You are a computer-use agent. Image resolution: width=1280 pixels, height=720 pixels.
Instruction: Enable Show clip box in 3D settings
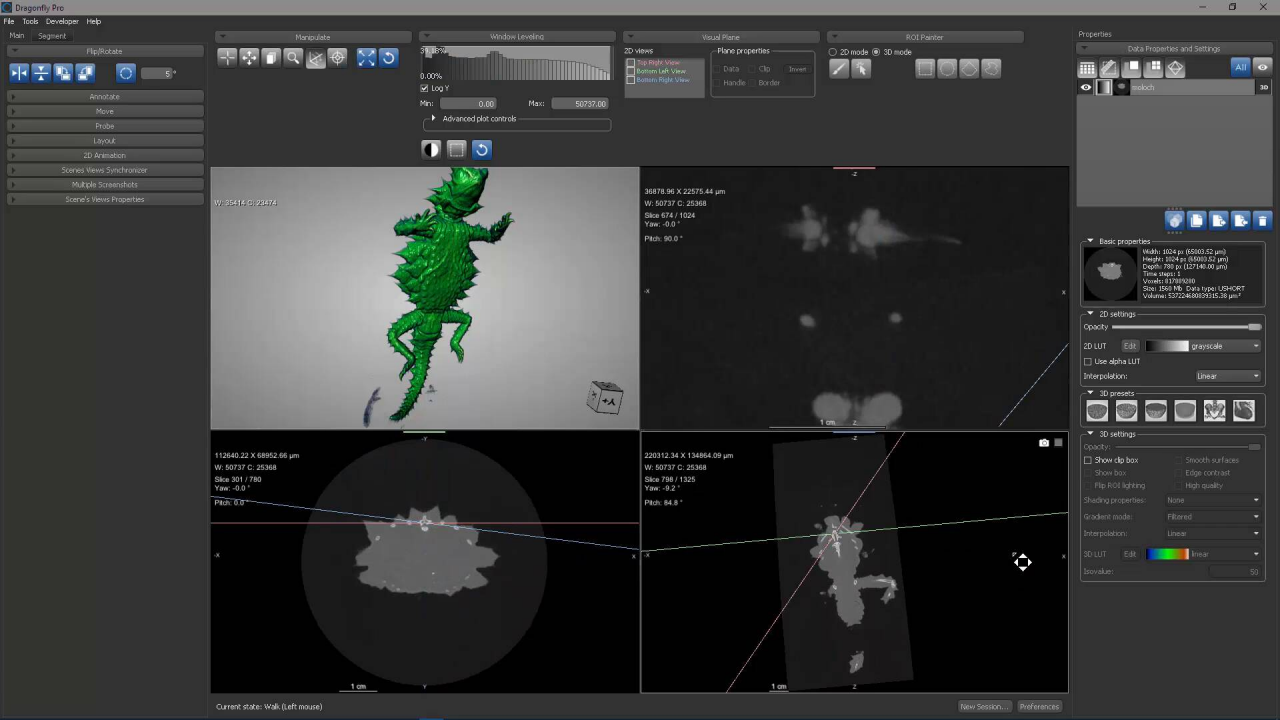(1088, 460)
